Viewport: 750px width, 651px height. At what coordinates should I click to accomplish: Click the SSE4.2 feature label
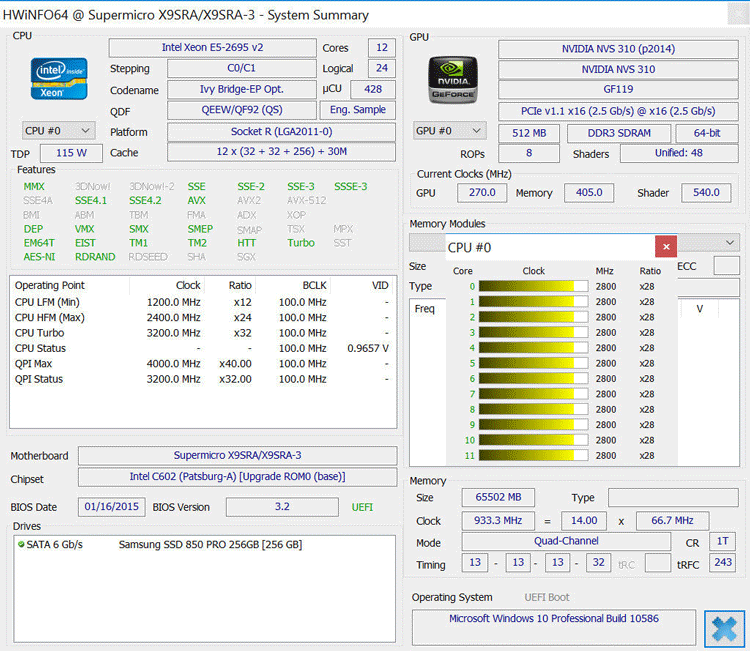coord(145,201)
